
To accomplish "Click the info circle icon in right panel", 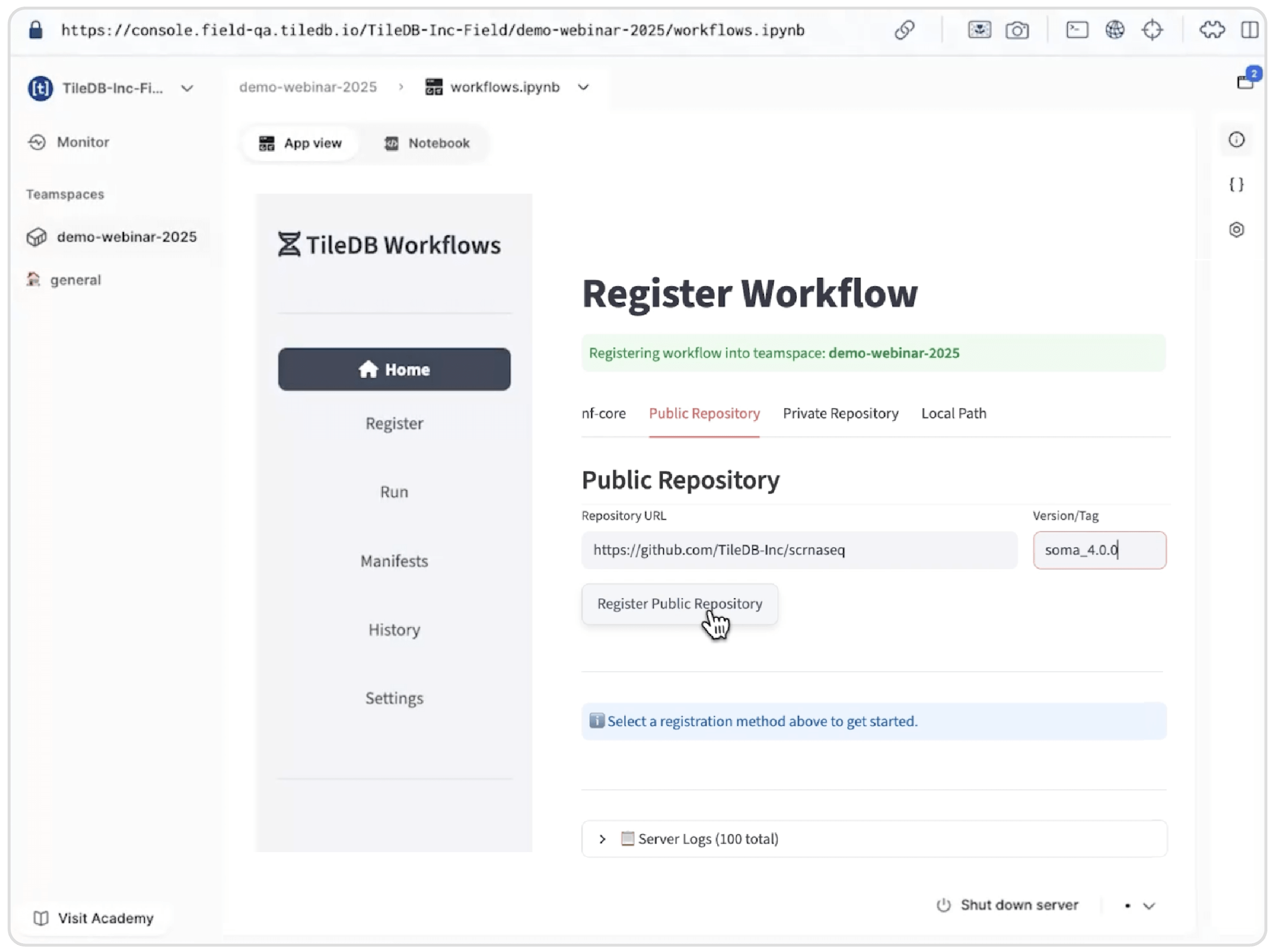I will tap(1237, 139).
